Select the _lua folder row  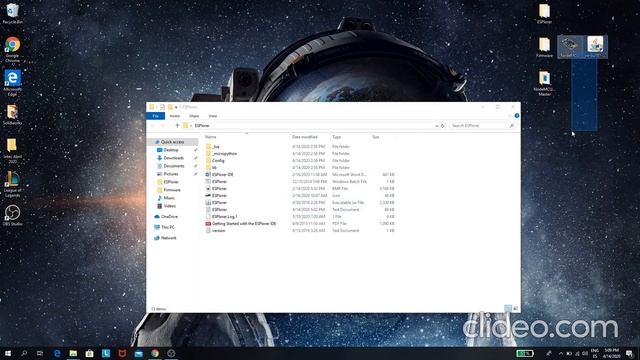pyautogui.click(x=300, y=147)
